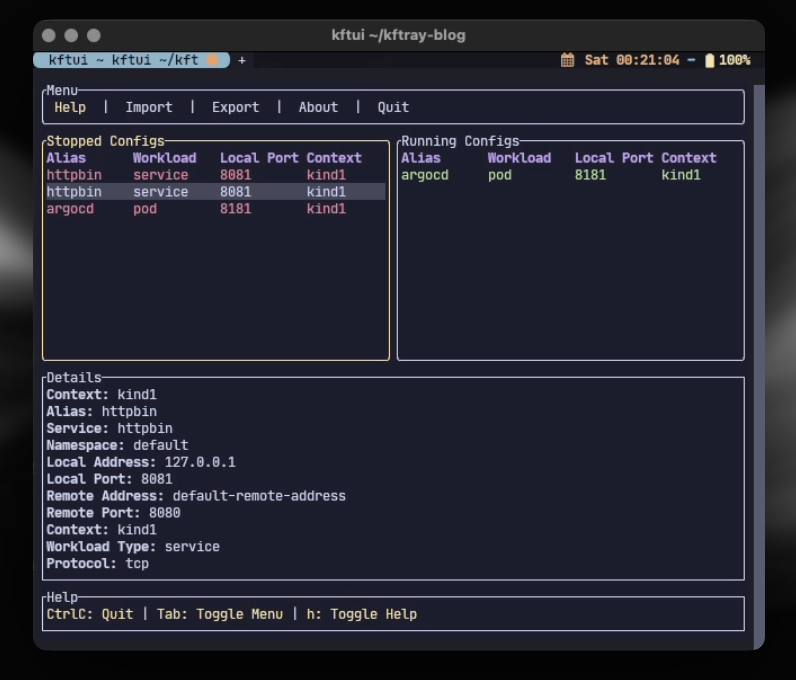
Task: Click Remote Address default-remote-address line
Action: tap(196, 496)
